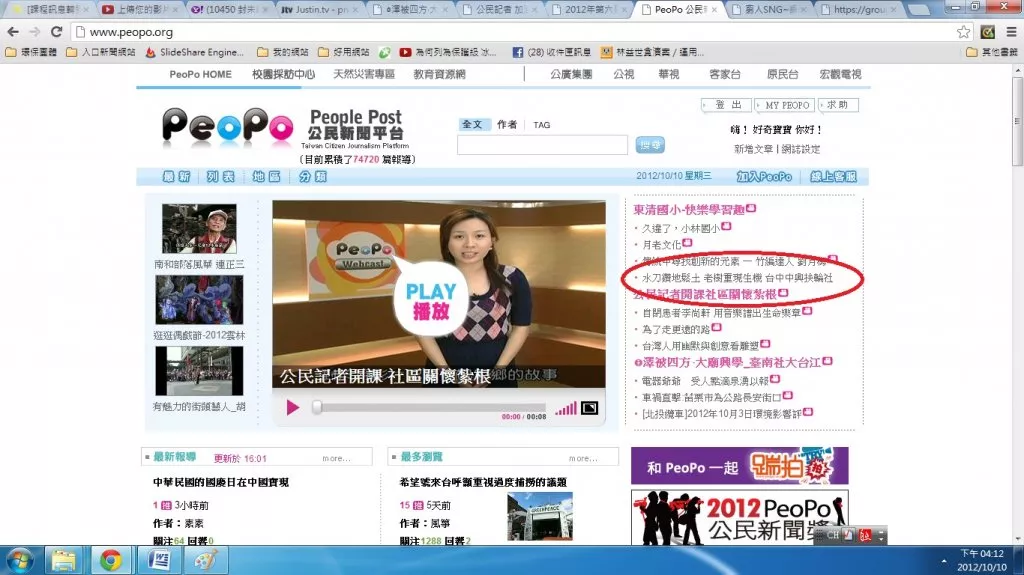Open 公視 link in the top navigation
The height and width of the screenshot is (575, 1024).
[x=624, y=74]
